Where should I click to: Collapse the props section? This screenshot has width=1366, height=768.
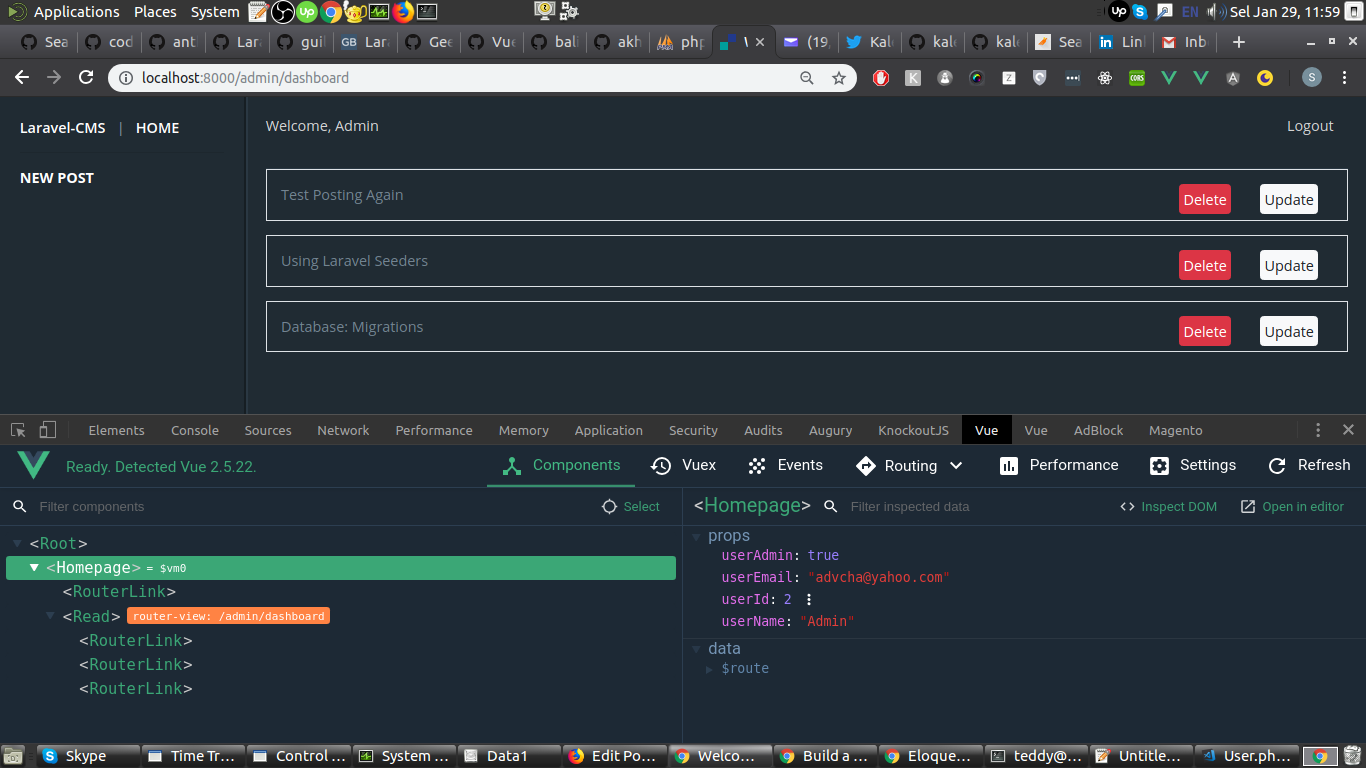click(x=697, y=537)
